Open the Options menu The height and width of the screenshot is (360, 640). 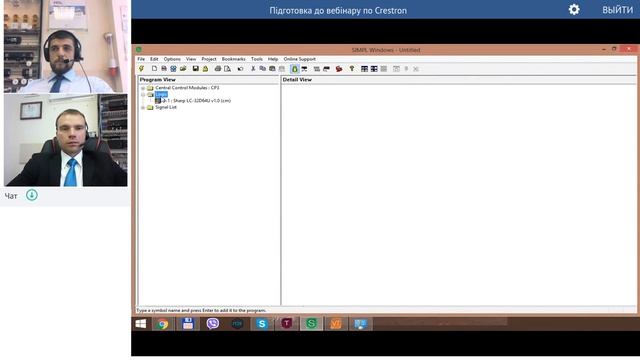pos(172,59)
